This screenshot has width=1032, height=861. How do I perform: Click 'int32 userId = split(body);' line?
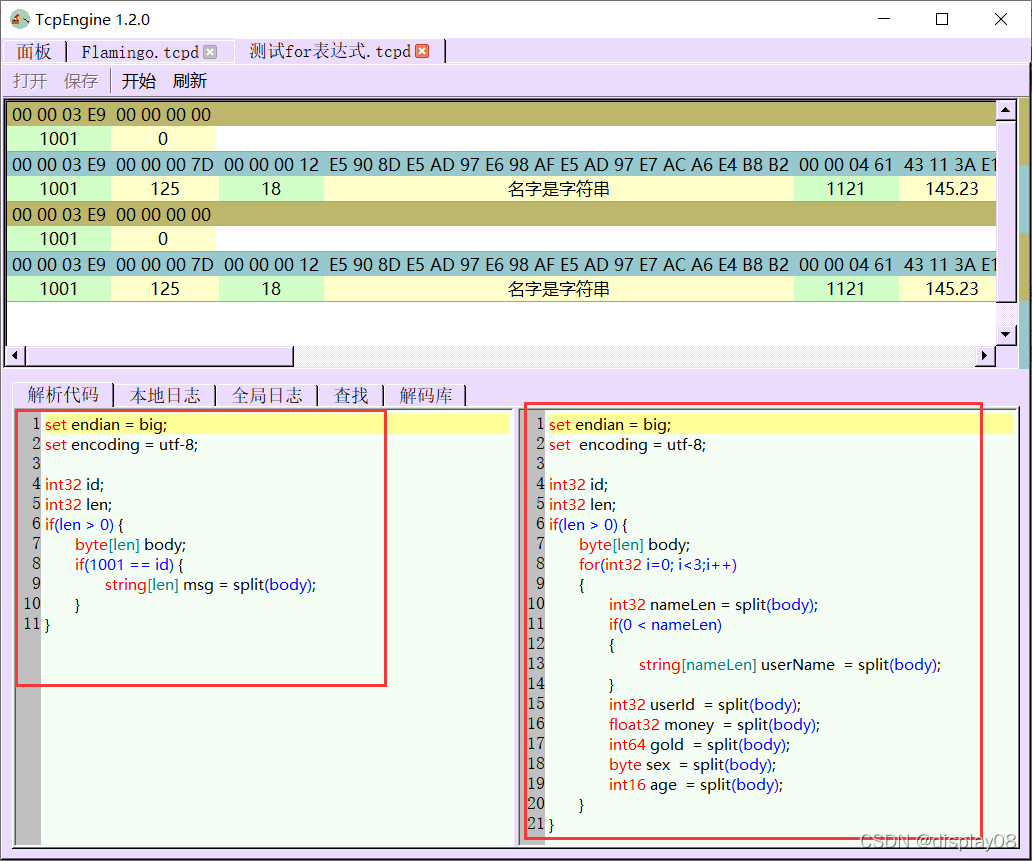tap(704, 705)
